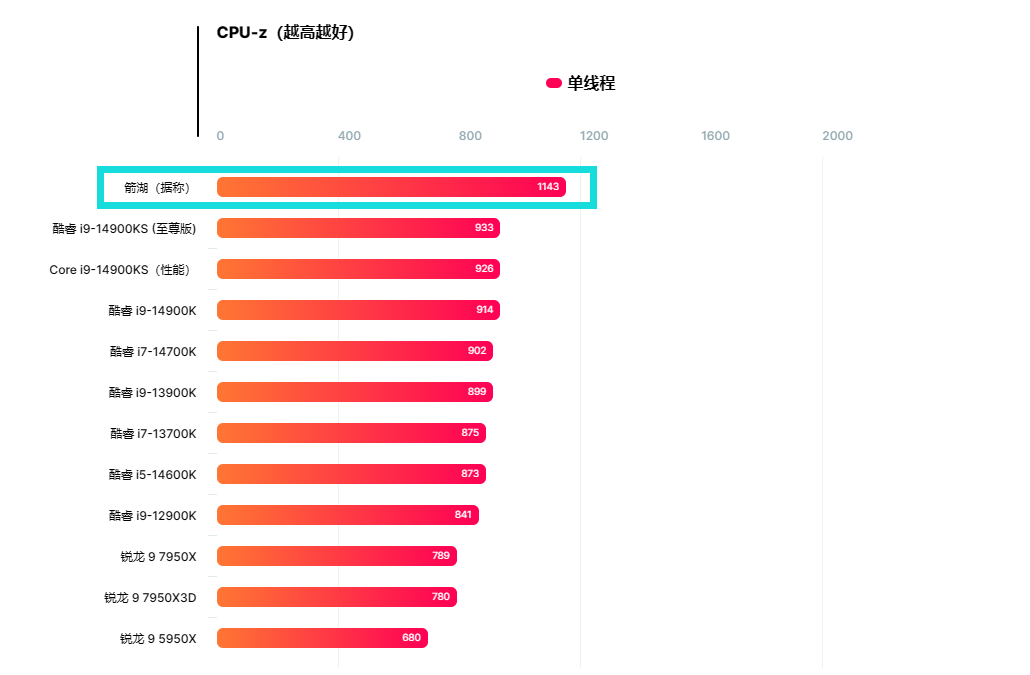Click the CPU-z (越高越好) chart title
1030x675 pixels.
pyautogui.click(x=285, y=32)
